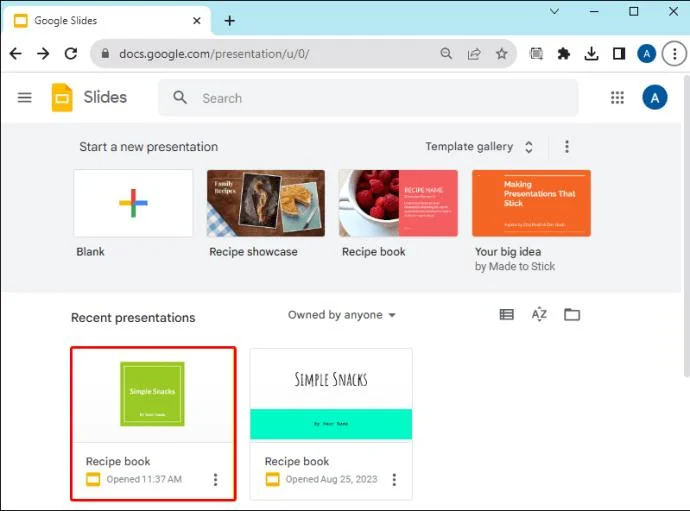The width and height of the screenshot is (690, 511).
Task: Click the by Made to Stick text
Action: [x=515, y=266]
